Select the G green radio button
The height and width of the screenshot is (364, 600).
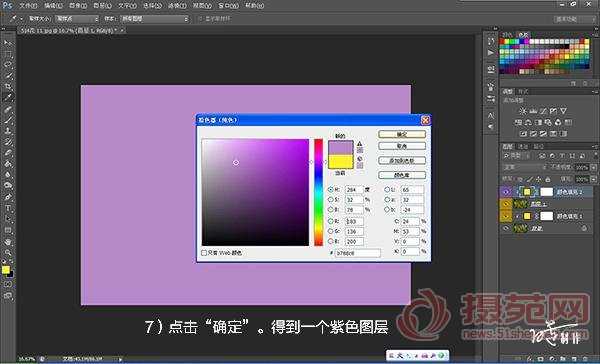click(331, 231)
